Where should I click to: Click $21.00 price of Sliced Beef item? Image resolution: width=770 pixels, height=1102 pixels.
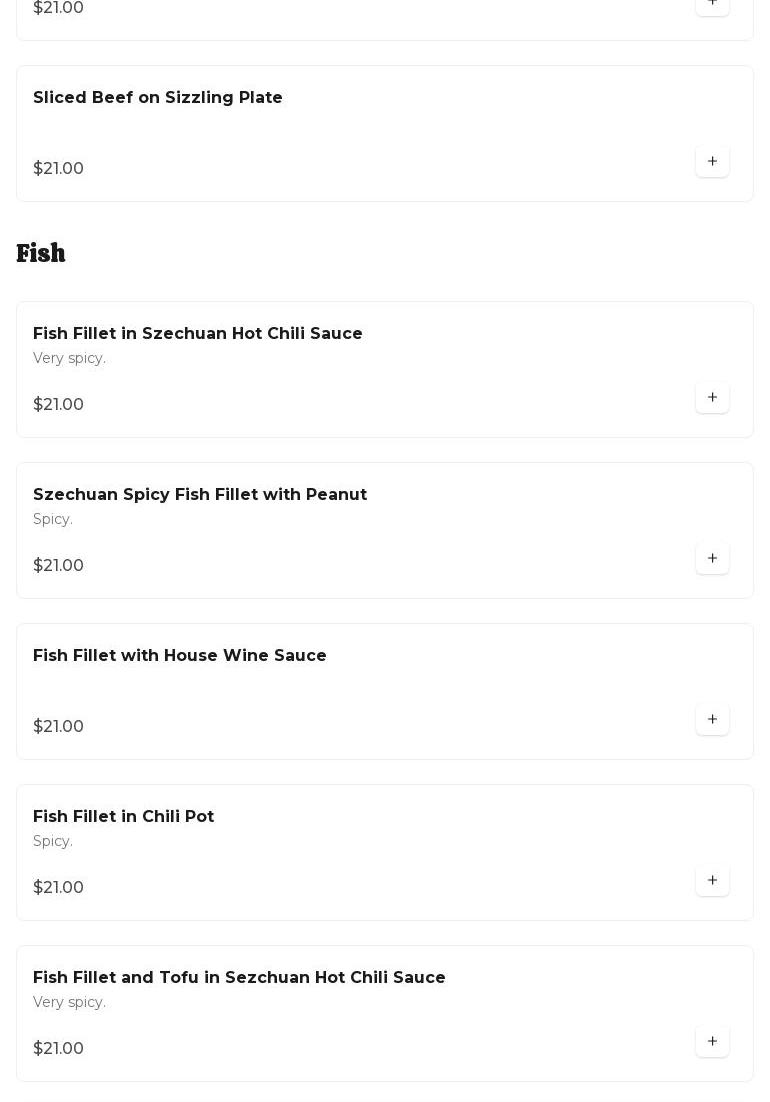[58, 168]
